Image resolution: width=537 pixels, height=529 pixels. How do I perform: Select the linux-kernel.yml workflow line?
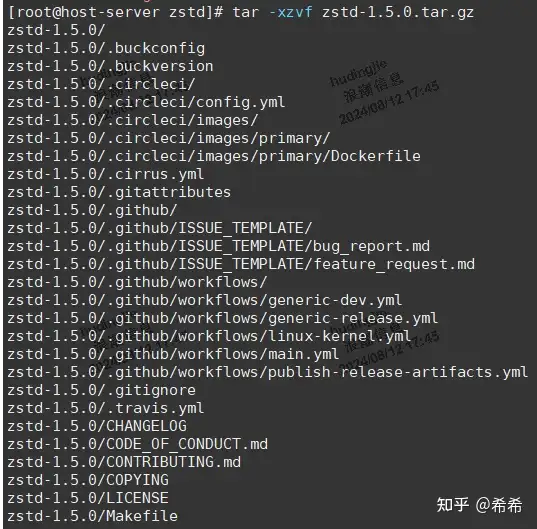pyautogui.click(x=209, y=336)
